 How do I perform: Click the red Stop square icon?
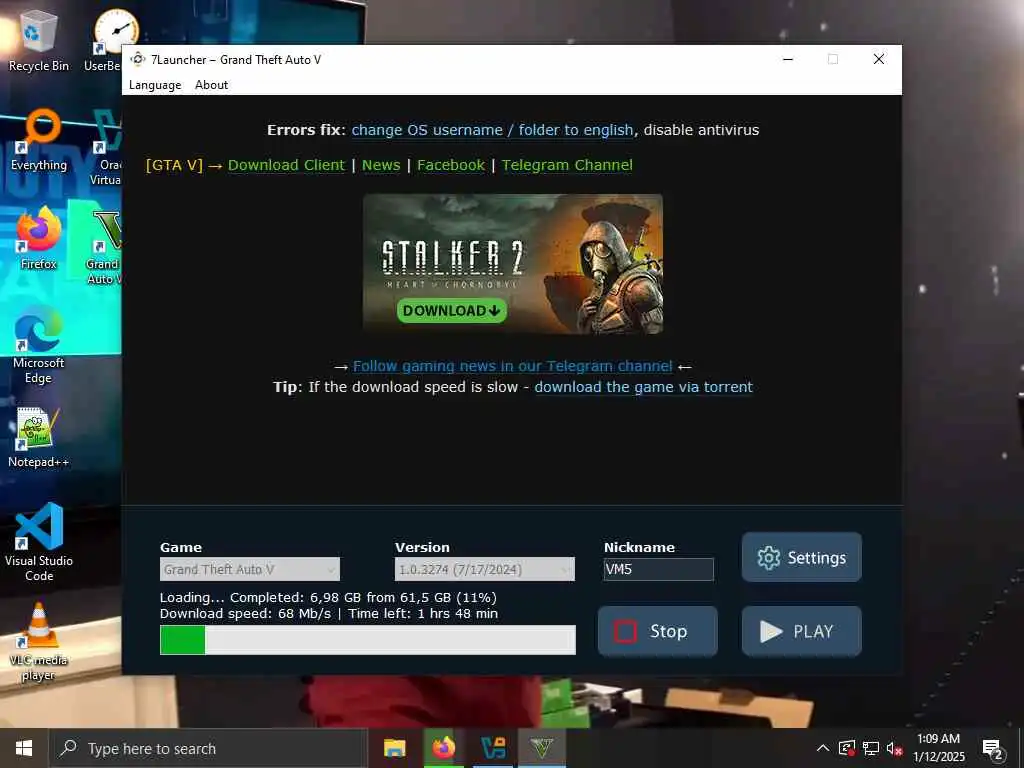(x=625, y=632)
